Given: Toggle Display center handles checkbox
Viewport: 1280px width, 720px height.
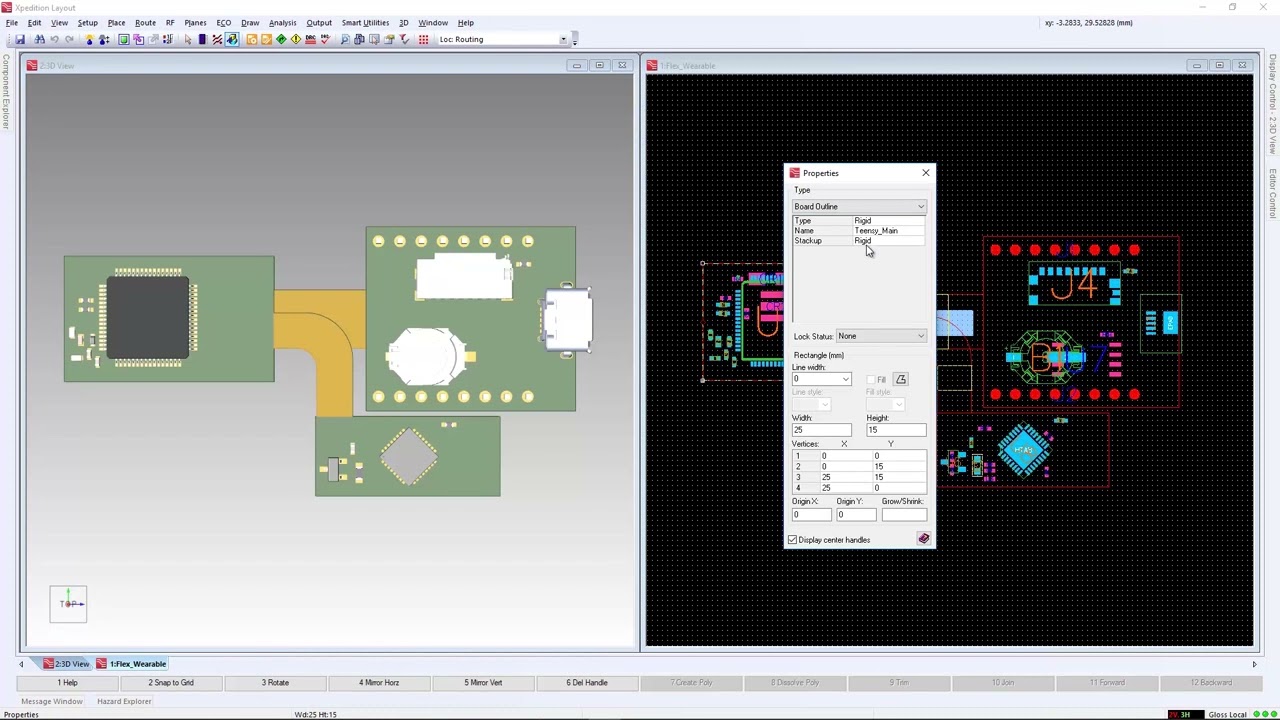Looking at the screenshot, I should coord(792,540).
